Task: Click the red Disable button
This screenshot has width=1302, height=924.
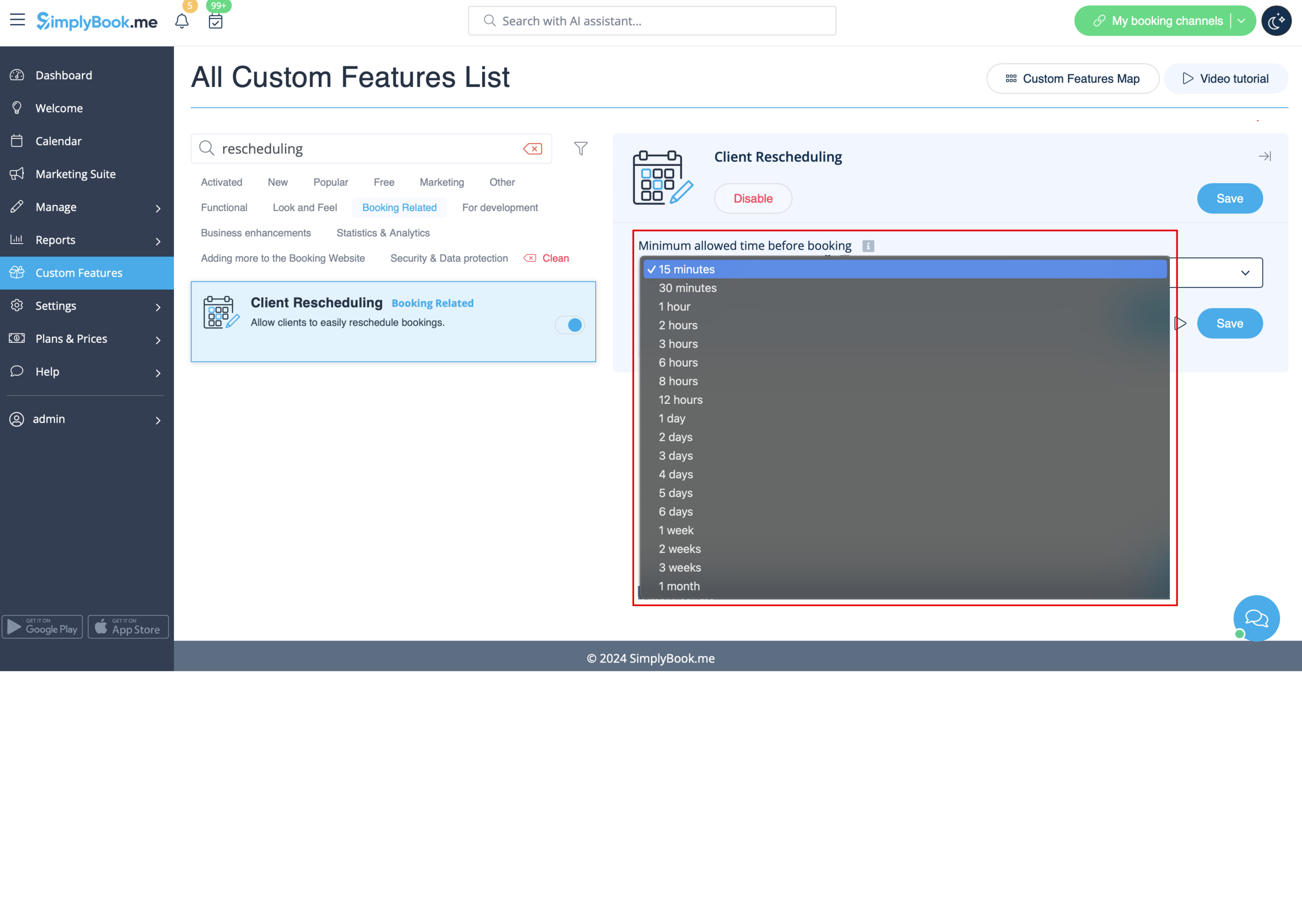Action: pyautogui.click(x=752, y=198)
